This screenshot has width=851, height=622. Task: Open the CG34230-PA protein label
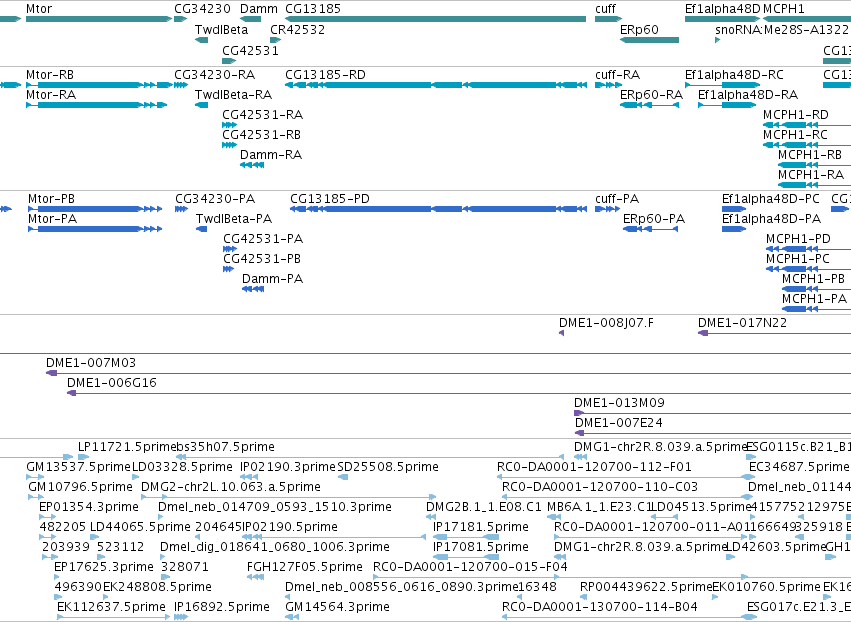point(215,199)
